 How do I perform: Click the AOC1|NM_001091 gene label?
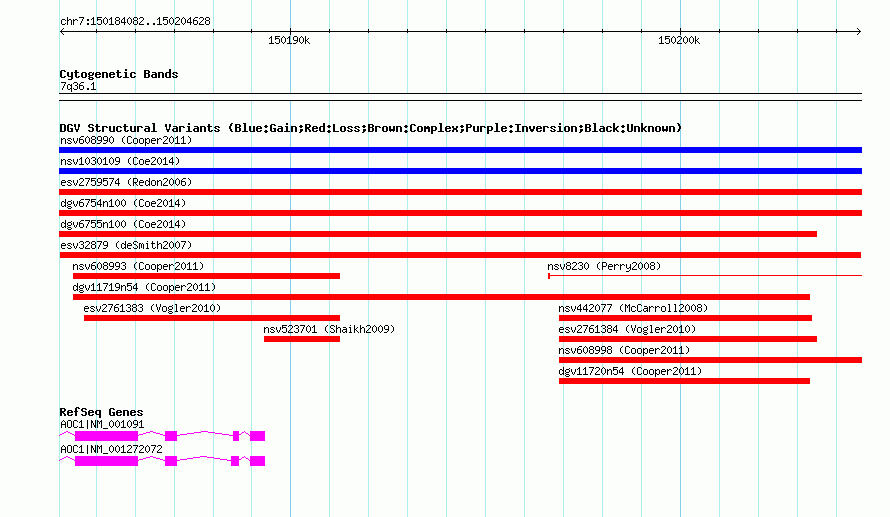[102, 424]
